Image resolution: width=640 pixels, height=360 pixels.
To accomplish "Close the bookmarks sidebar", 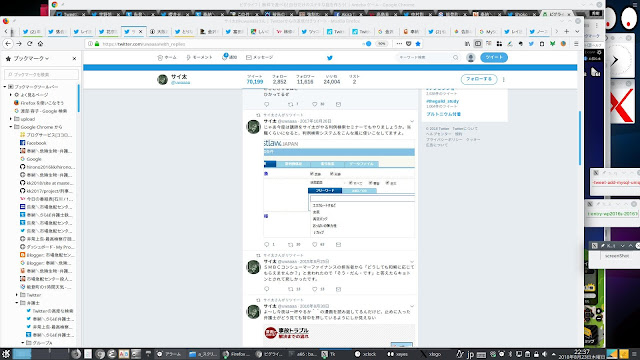I will pos(74,59).
